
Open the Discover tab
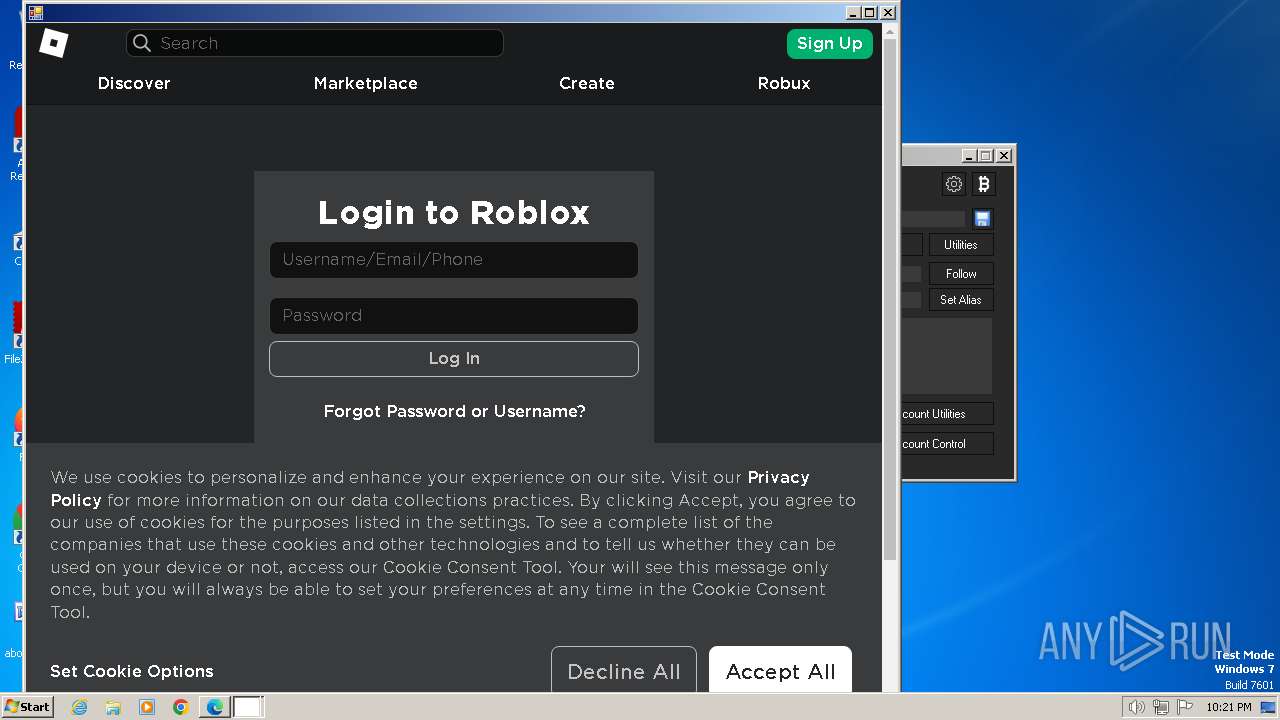134,84
